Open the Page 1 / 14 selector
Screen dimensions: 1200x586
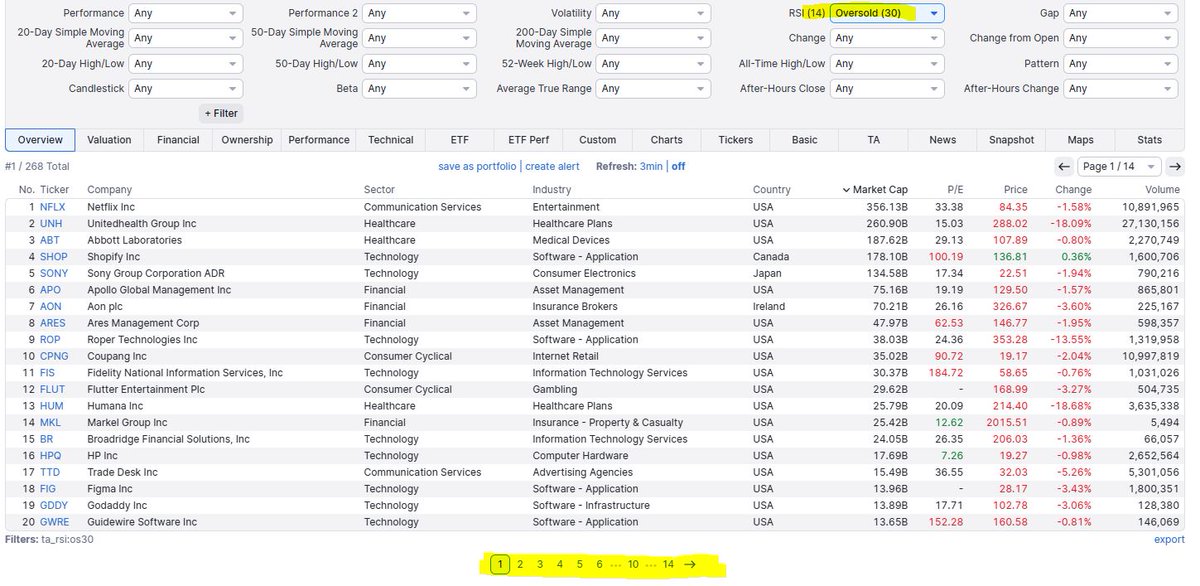click(x=1120, y=167)
